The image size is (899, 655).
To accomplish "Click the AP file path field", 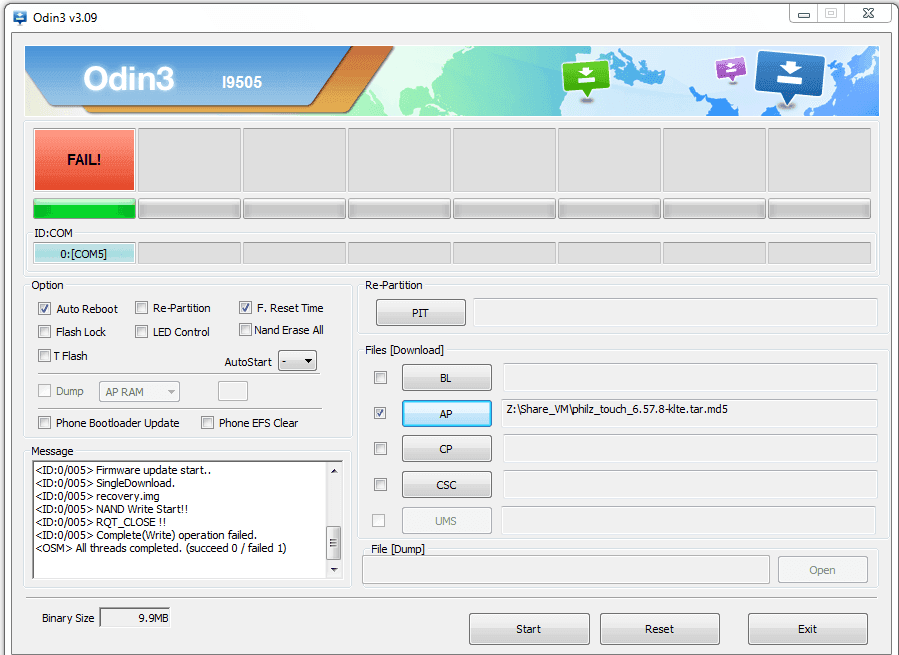I will pyautogui.click(x=689, y=413).
